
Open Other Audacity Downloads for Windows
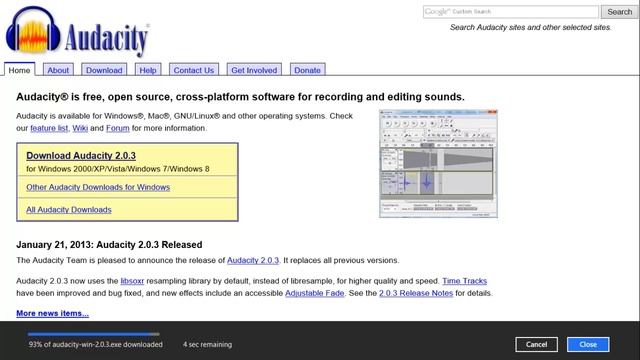(x=98, y=187)
